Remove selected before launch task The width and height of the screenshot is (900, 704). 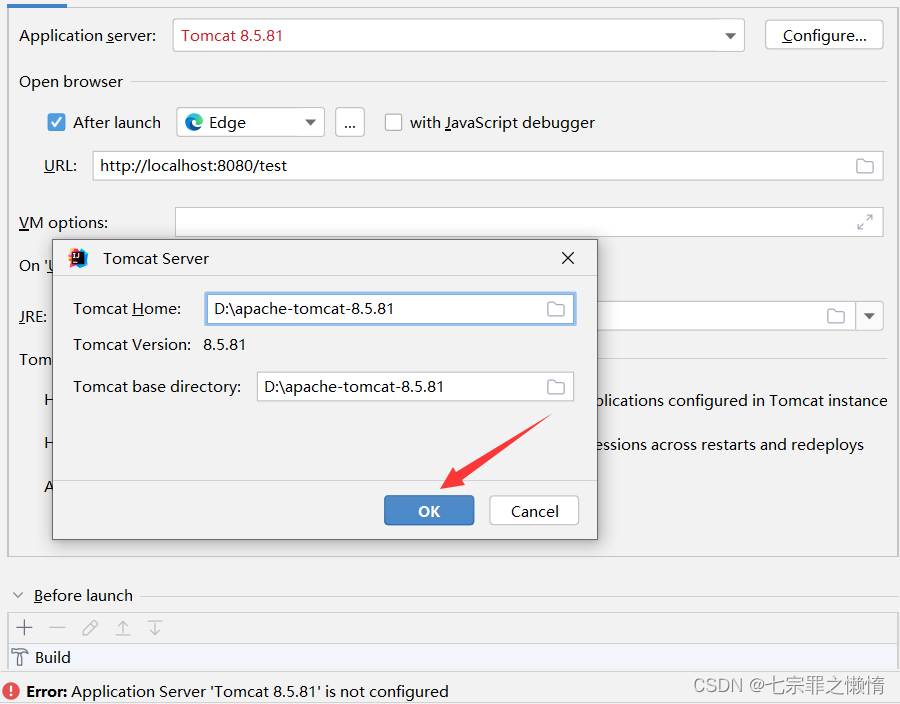pos(57,628)
